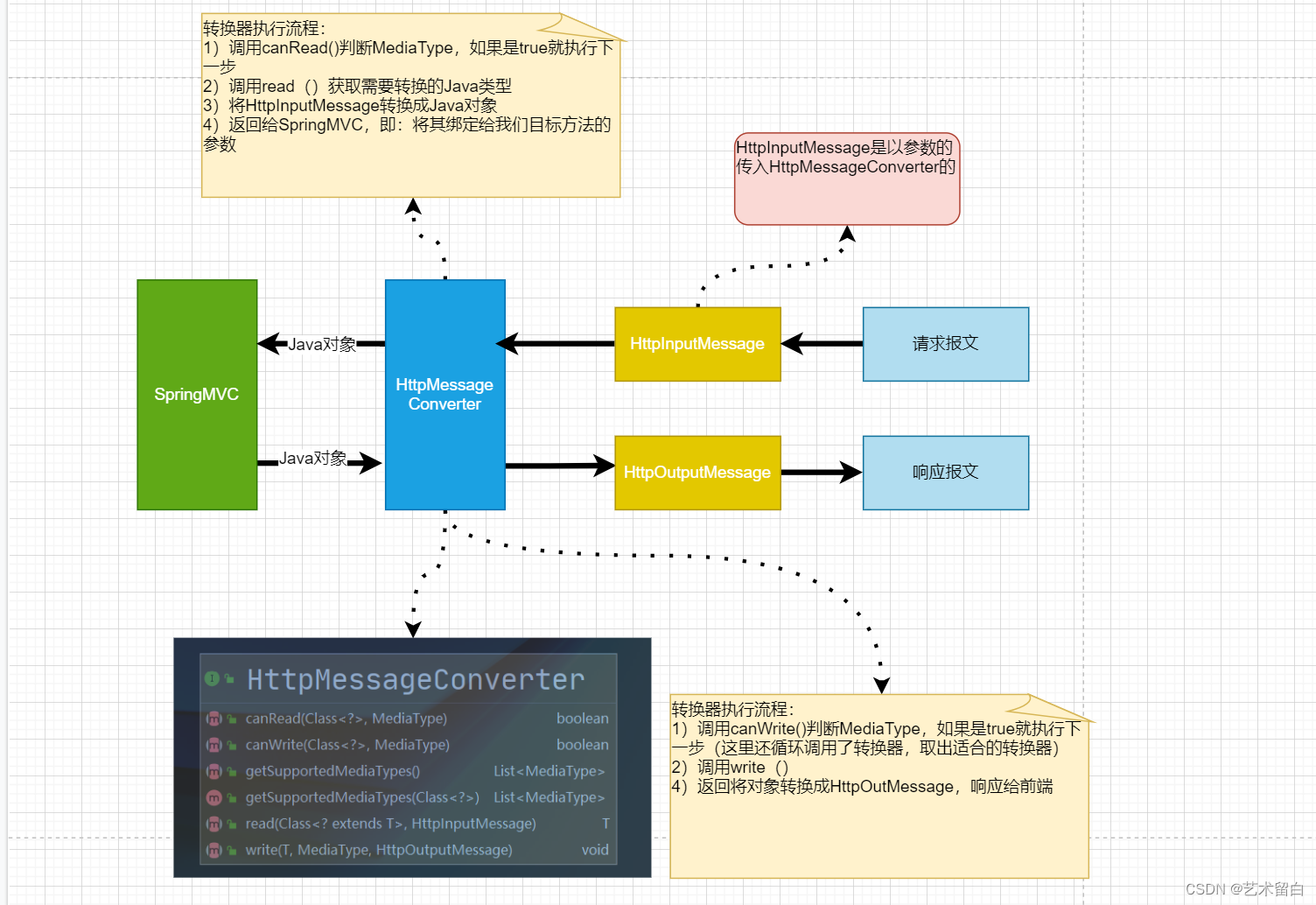Click Java对象 label on arrow leaving SpringMVC
Viewport: 1316px width, 905px height.
pos(313,458)
